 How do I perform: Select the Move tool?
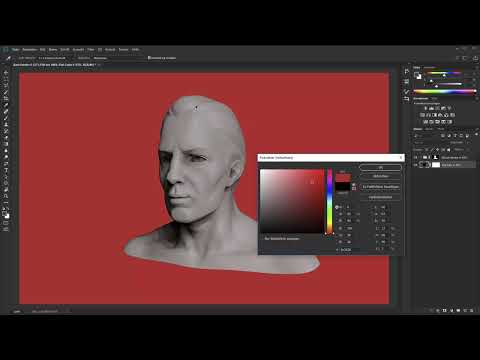coord(6,73)
